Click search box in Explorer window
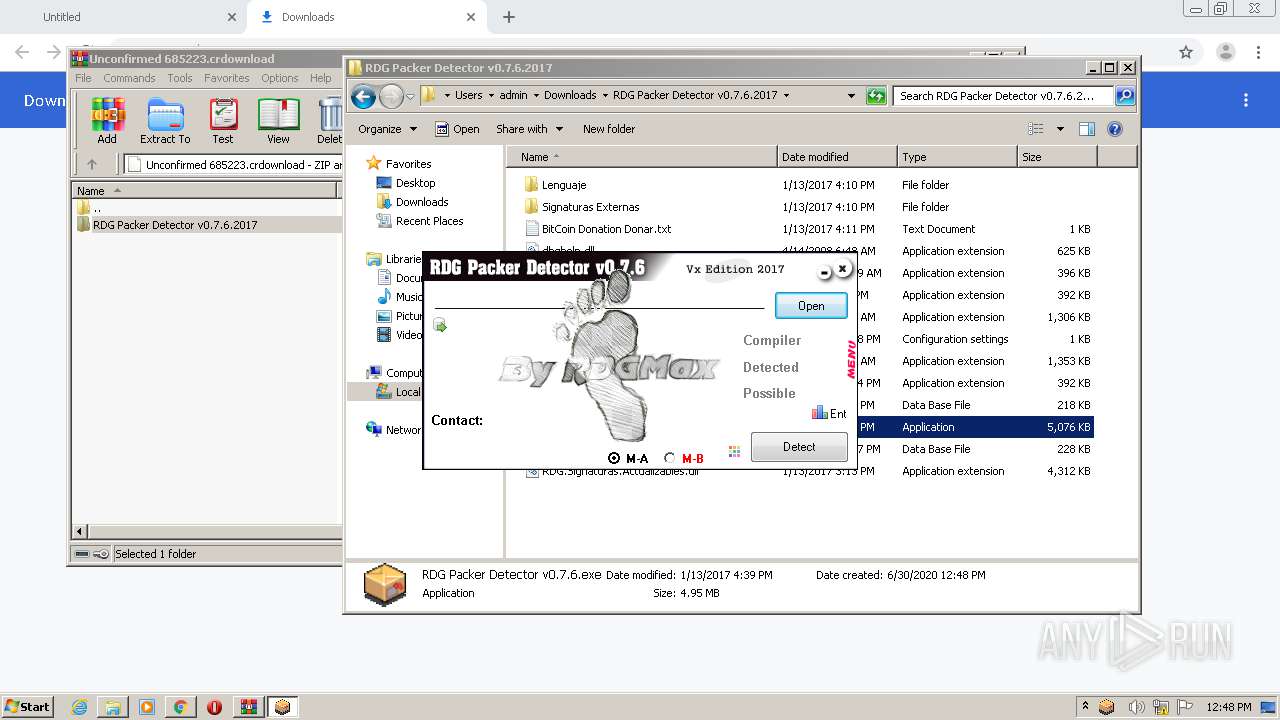 (x=1003, y=96)
